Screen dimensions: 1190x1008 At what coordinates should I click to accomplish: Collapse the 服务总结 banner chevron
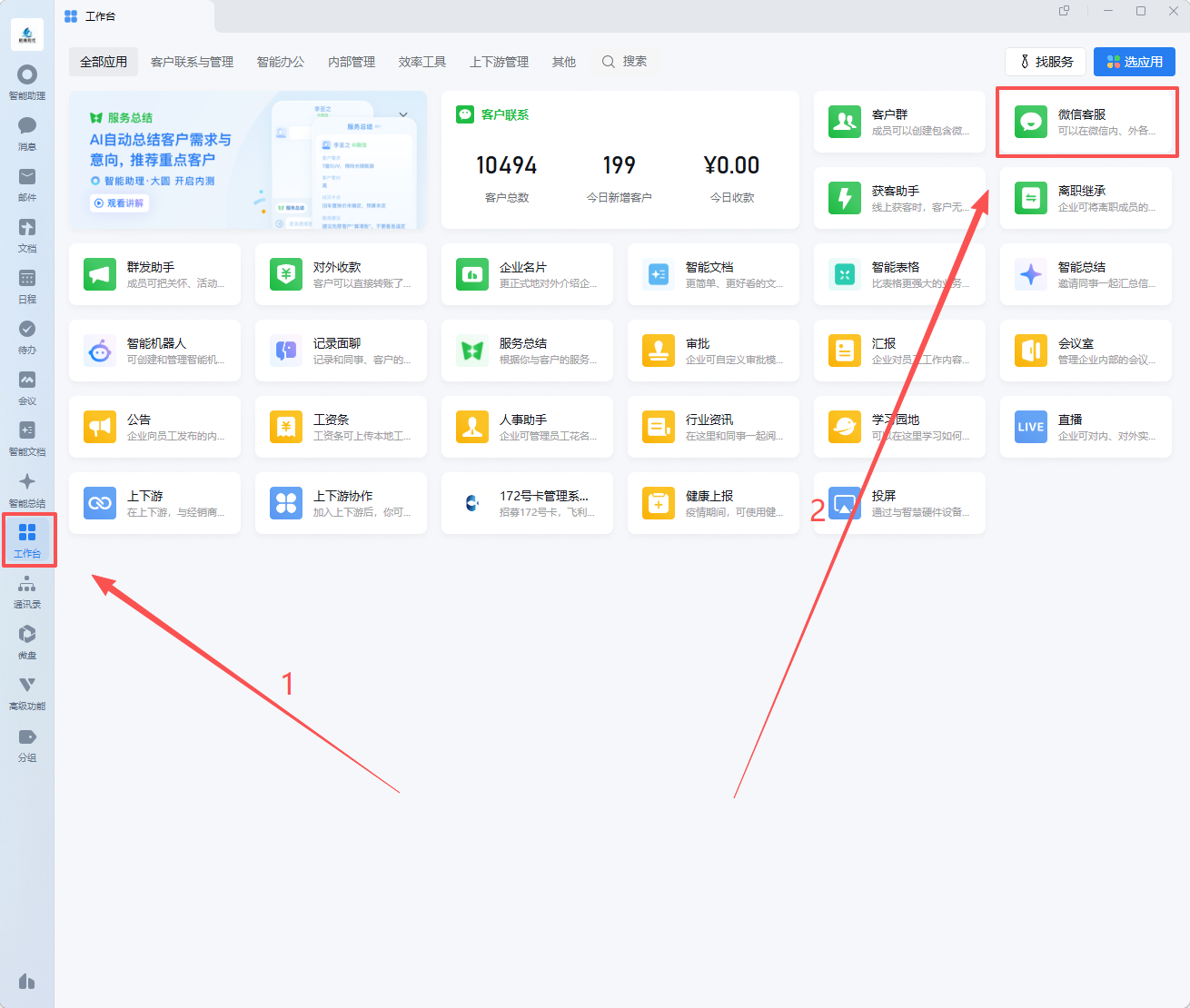tap(403, 115)
